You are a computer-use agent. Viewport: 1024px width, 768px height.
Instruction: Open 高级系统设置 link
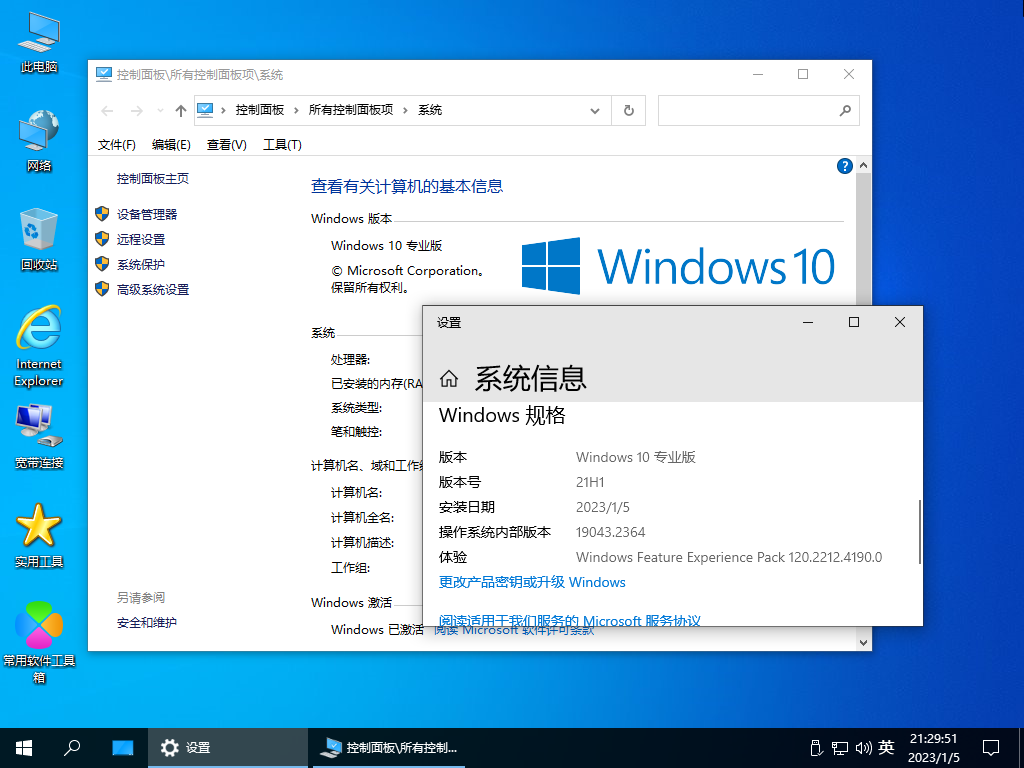(153, 289)
